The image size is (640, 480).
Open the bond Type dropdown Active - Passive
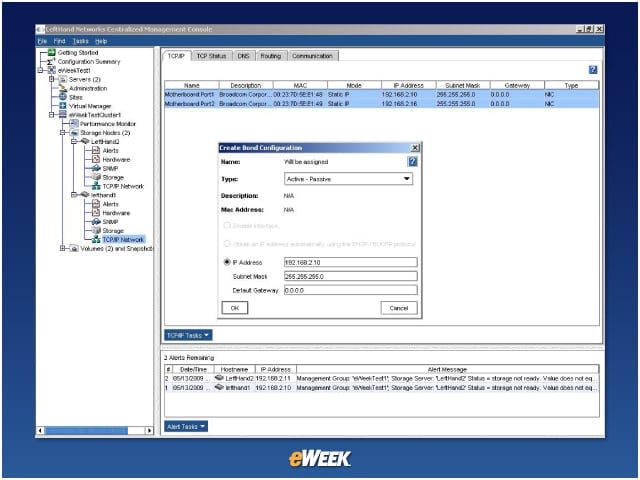click(x=348, y=179)
